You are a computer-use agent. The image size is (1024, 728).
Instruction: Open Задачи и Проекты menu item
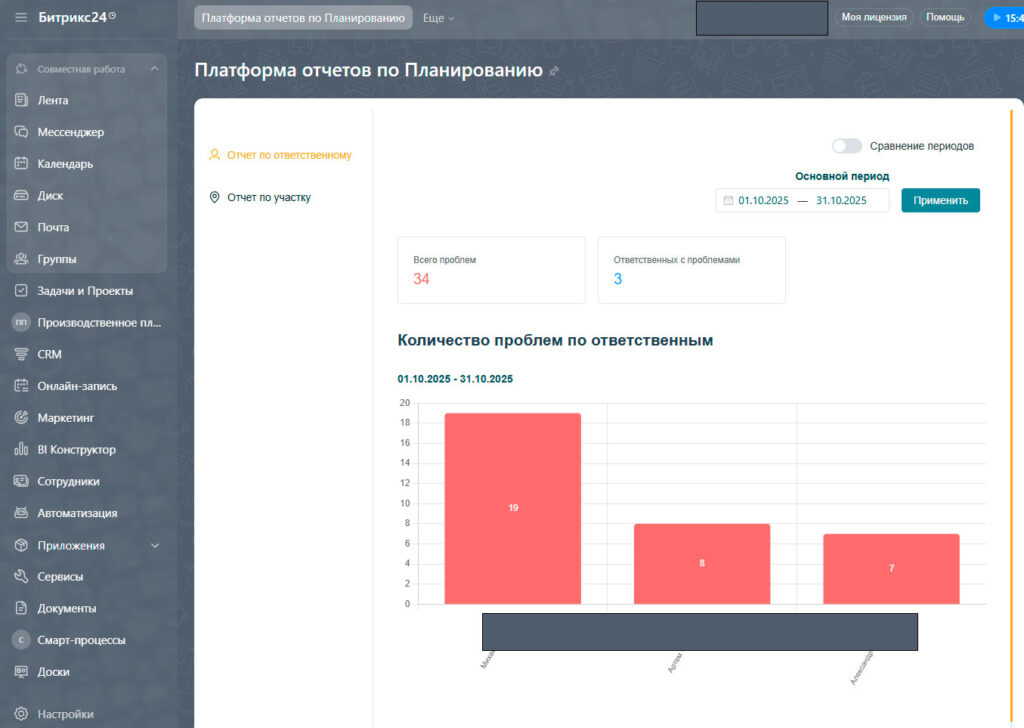(x=85, y=291)
